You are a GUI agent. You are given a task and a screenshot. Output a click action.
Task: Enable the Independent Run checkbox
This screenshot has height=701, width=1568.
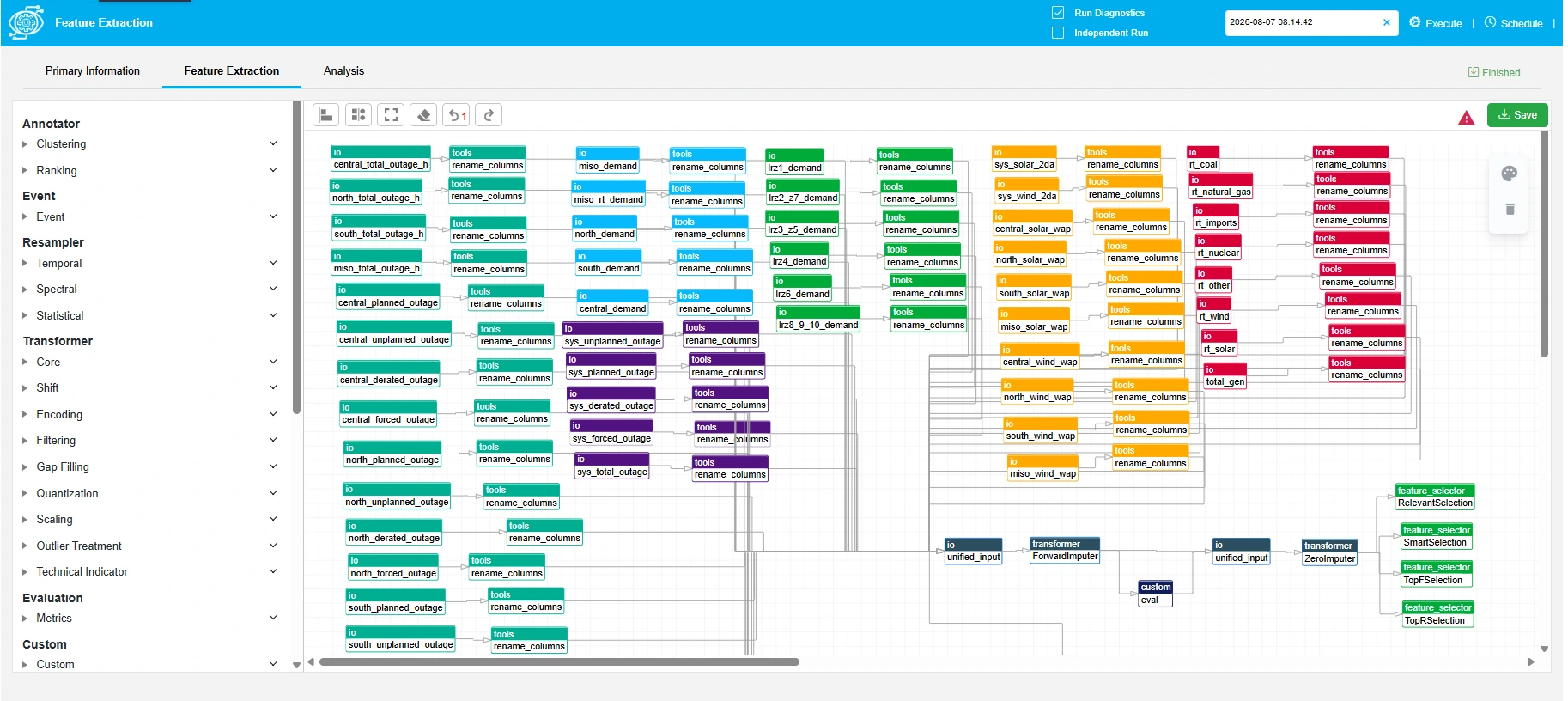(x=1058, y=33)
